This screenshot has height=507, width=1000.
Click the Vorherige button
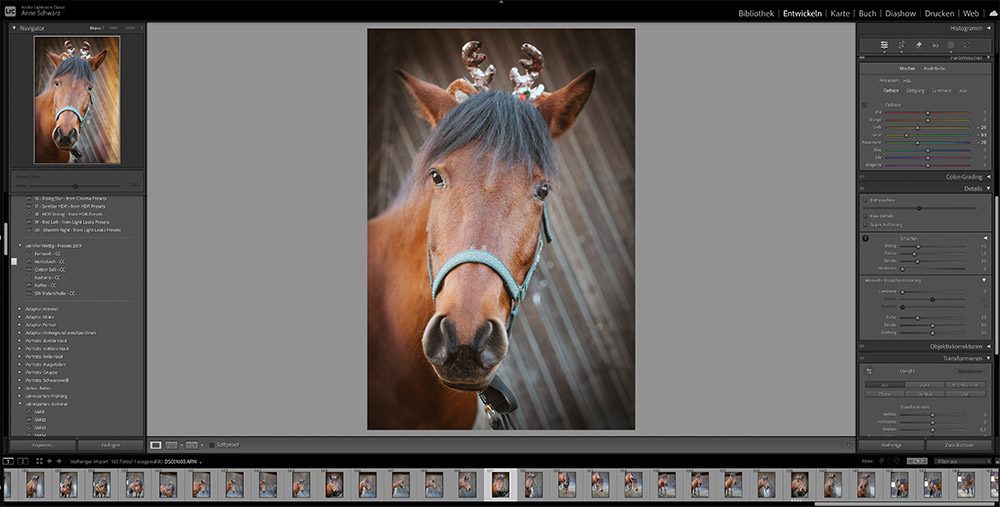[x=890, y=445]
